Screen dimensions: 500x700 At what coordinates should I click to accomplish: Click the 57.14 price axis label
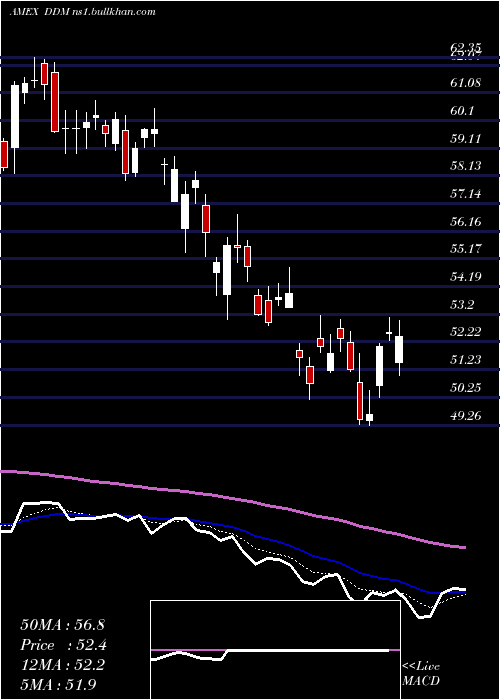click(x=466, y=194)
